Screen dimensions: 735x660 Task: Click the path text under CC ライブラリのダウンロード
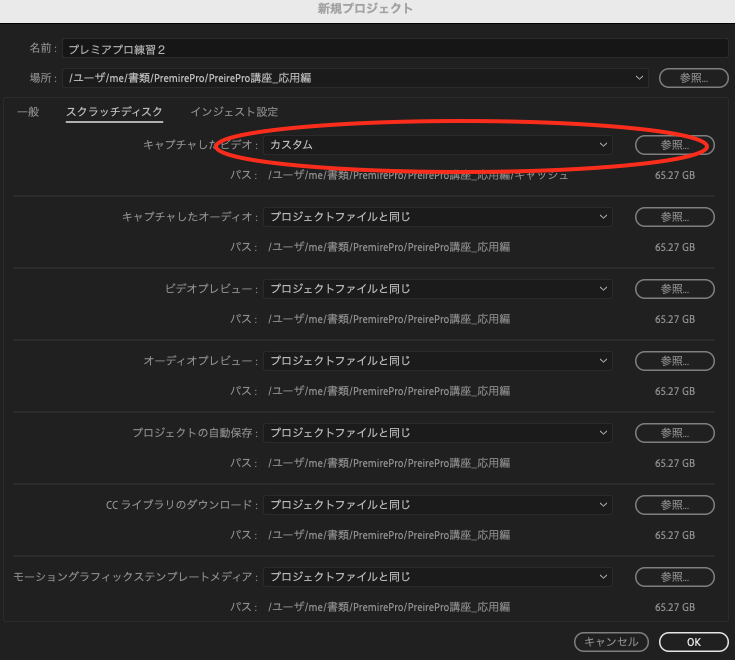point(389,535)
